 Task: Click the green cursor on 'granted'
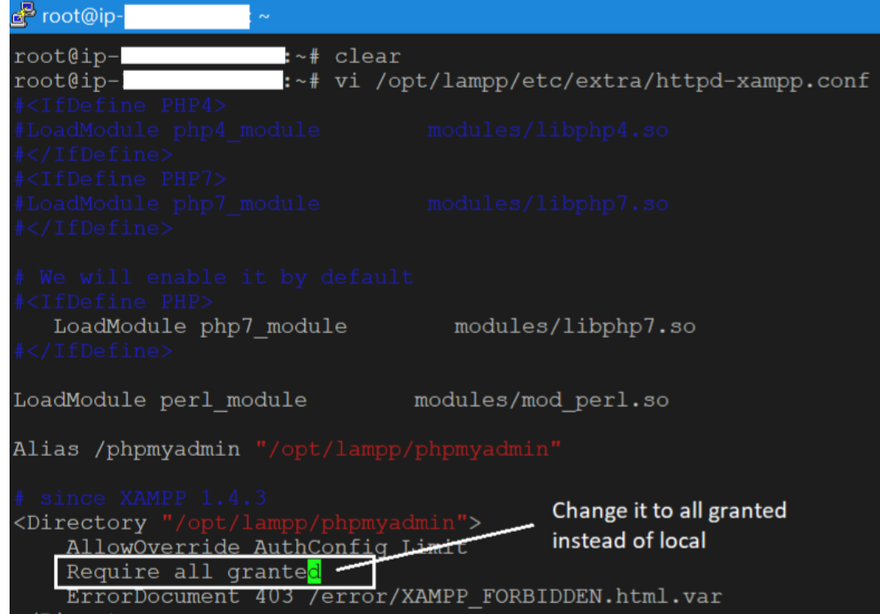[314, 572]
